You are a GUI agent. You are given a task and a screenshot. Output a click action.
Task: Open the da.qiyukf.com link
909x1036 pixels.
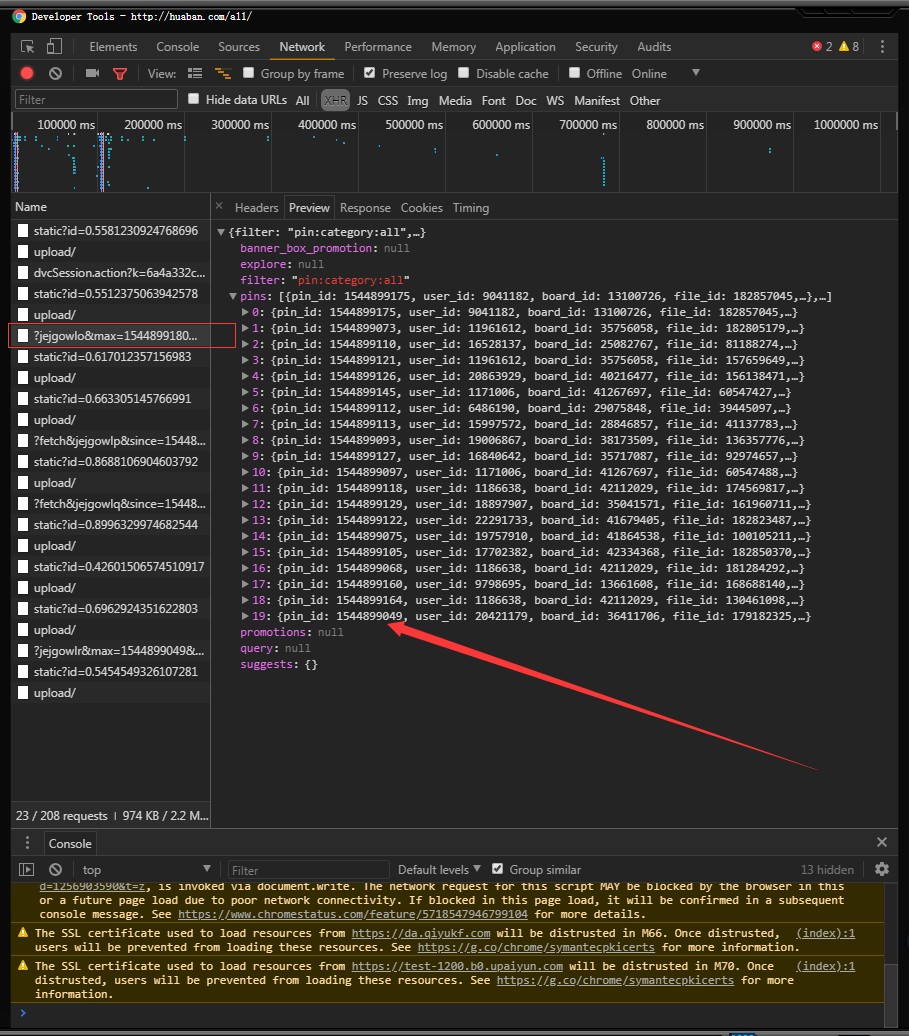coord(421,933)
